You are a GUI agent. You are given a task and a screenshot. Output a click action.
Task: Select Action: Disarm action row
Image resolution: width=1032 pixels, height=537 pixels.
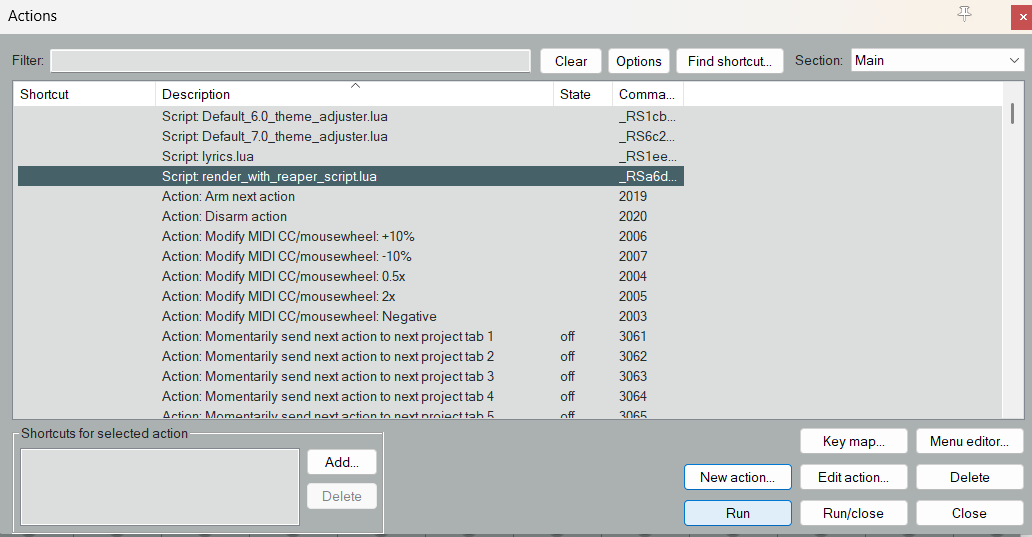[350, 217]
